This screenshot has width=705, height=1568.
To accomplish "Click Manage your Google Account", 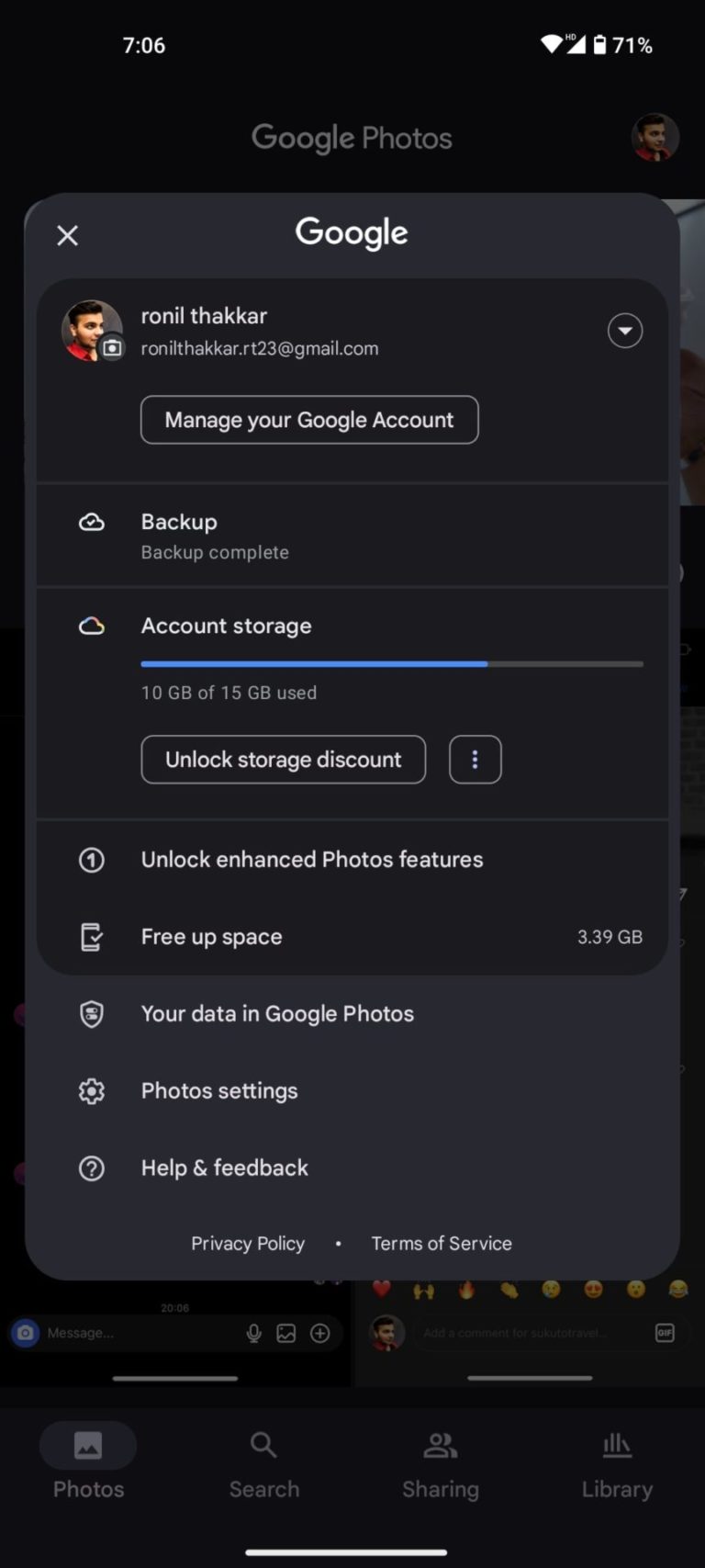I will point(309,420).
